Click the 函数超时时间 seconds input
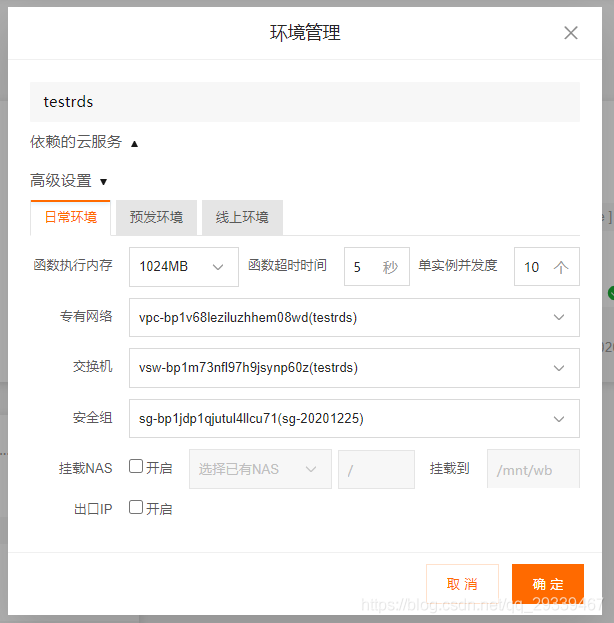 (376, 267)
